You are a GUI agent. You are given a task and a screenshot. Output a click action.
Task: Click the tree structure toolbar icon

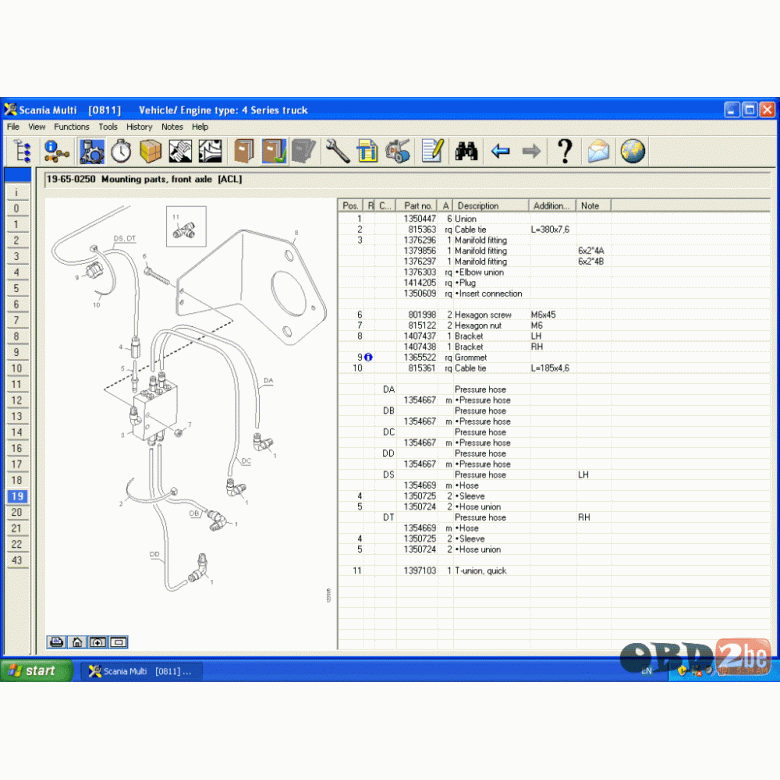[22, 151]
